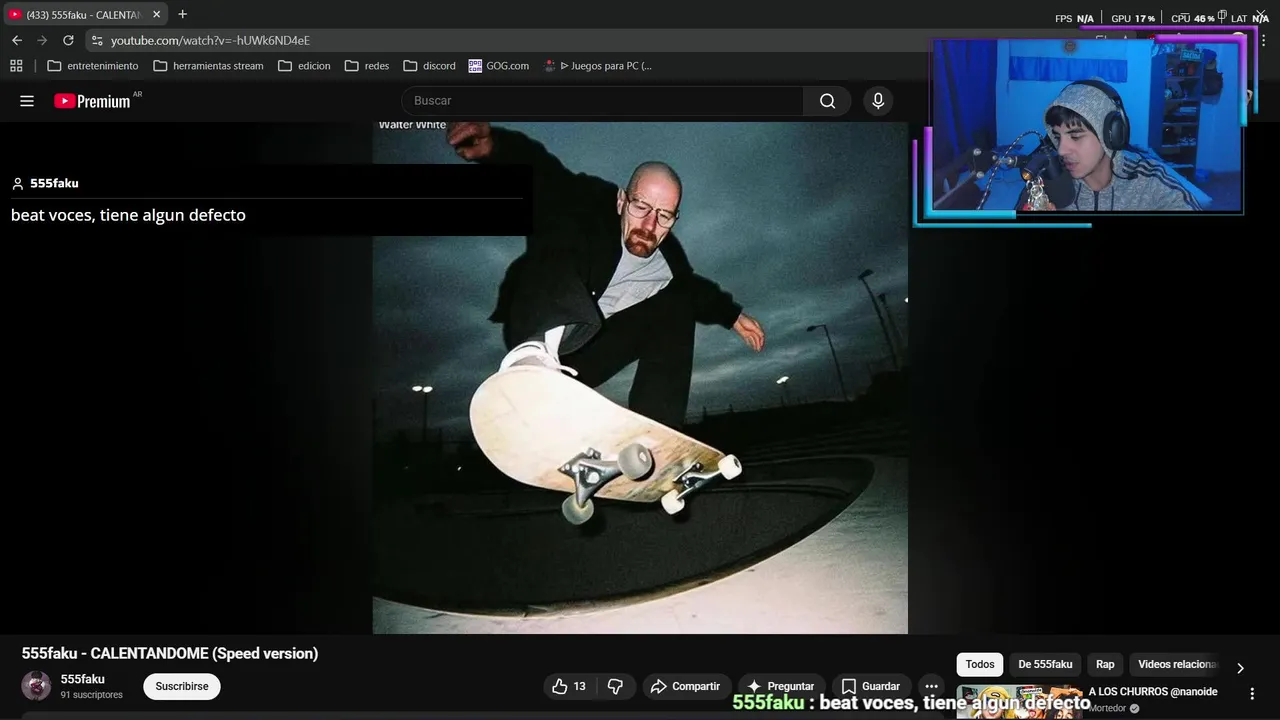1280x720 pixels.
Task: Dislike the video with thumbs down
Action: 615,687
